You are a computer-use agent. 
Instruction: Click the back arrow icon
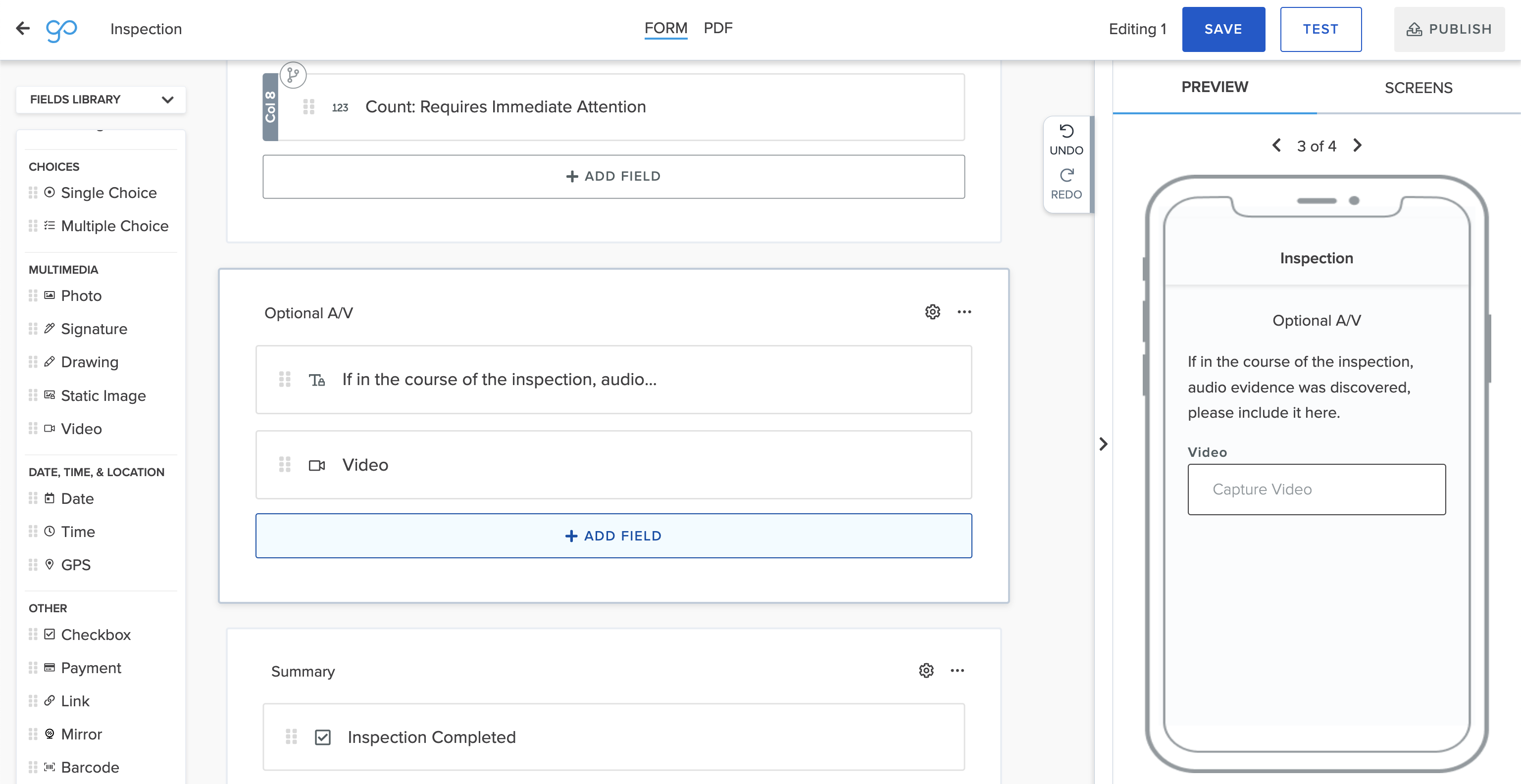click(23, 28)
